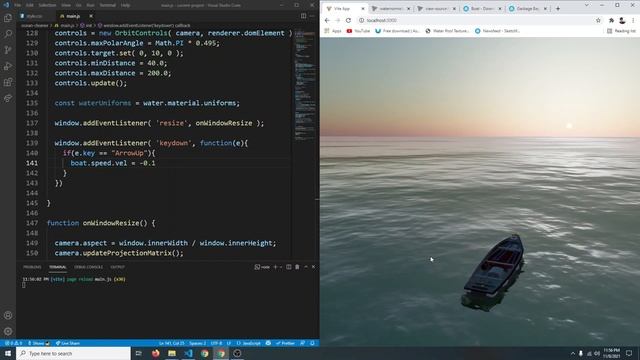The width and height of the screenshot is (640, 360).
Task: Bookmark this page with the star icon
Action: click(598, 20)
